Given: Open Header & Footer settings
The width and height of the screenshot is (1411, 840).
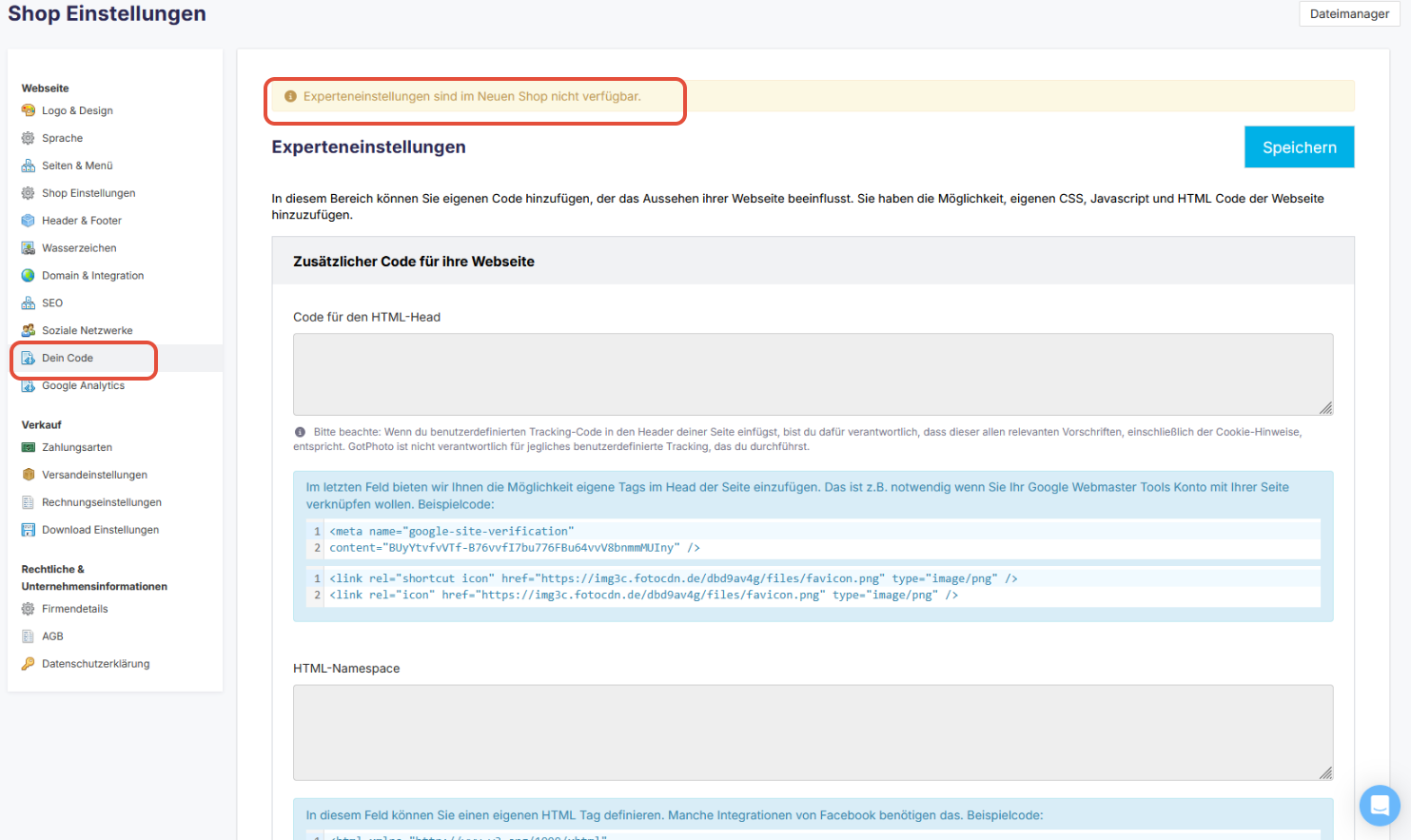Looking at the screenshot, I should (x=82, y=221).
